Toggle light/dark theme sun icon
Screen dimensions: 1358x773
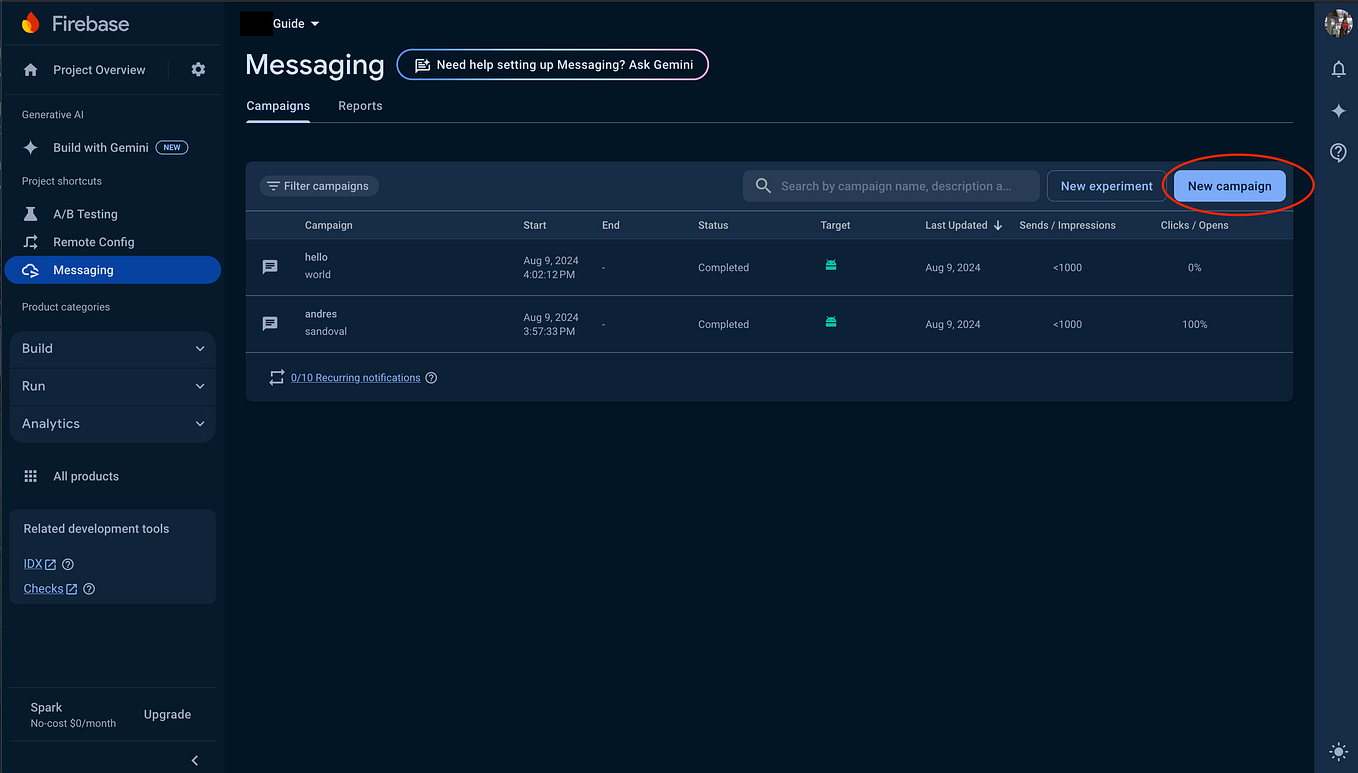click(x=1338, y=752)
